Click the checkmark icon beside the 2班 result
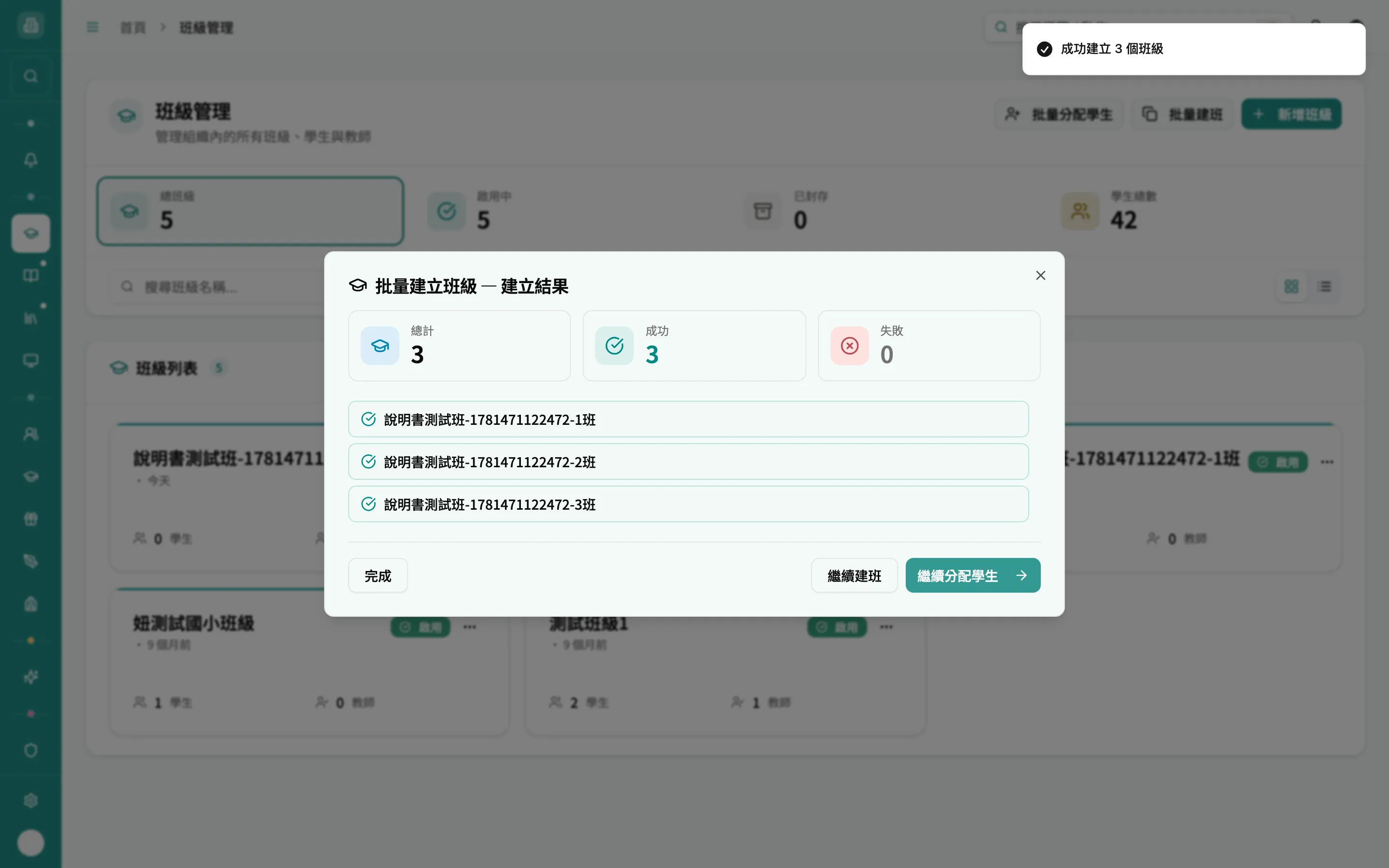 368,461
